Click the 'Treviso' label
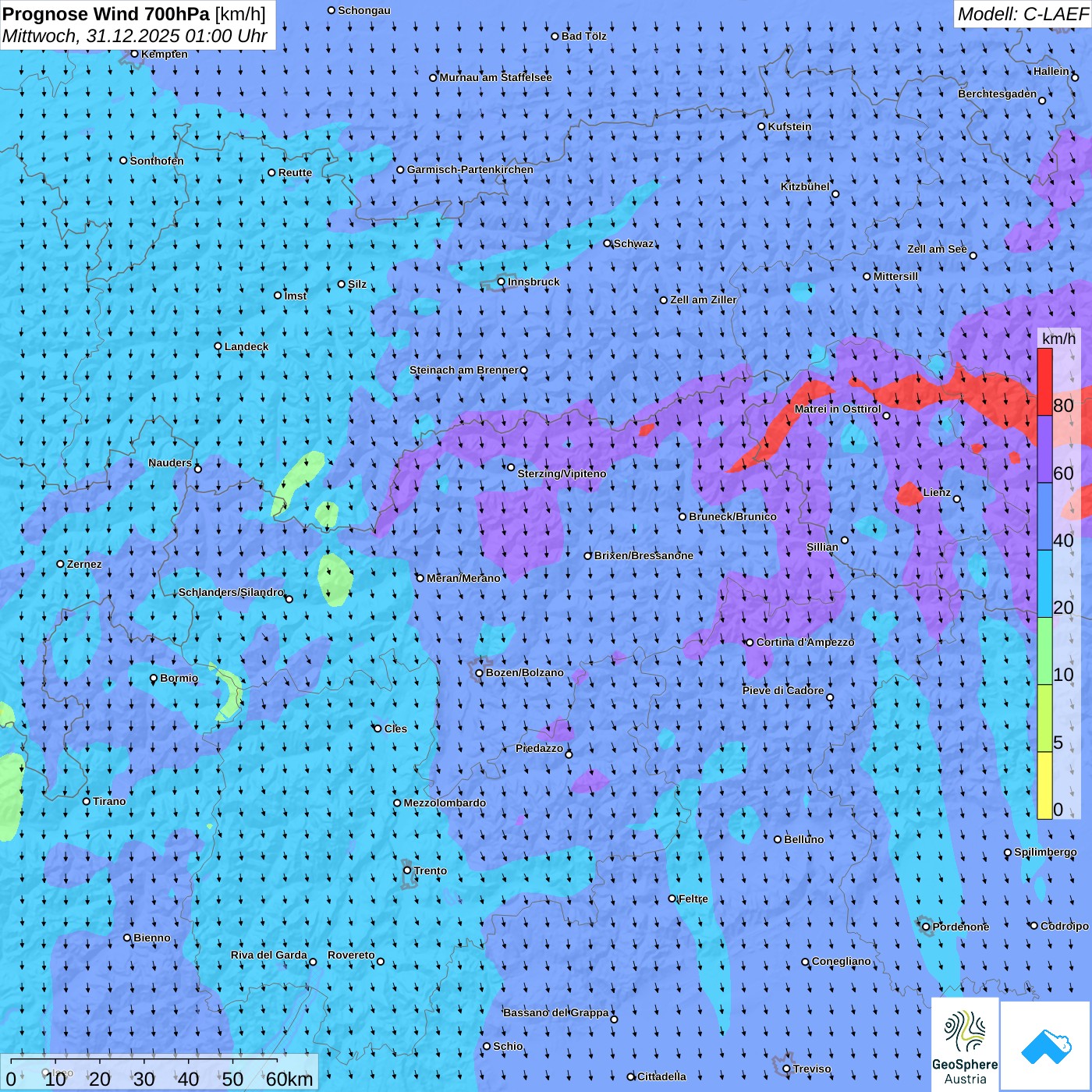The height and width of the screenshot is (1092, 1092). point(812,1069)
